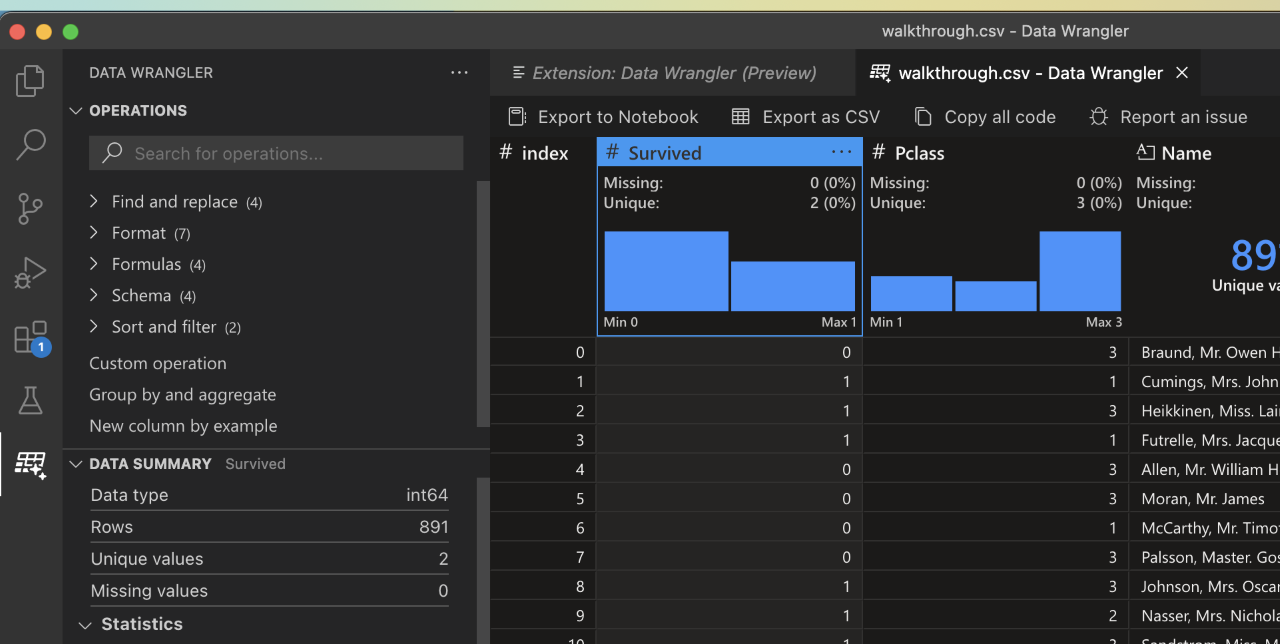Image resolution: width=1280 pixels, height=644 pixels.
Task: Open the Search view icon
Action: tap(29, 144)
